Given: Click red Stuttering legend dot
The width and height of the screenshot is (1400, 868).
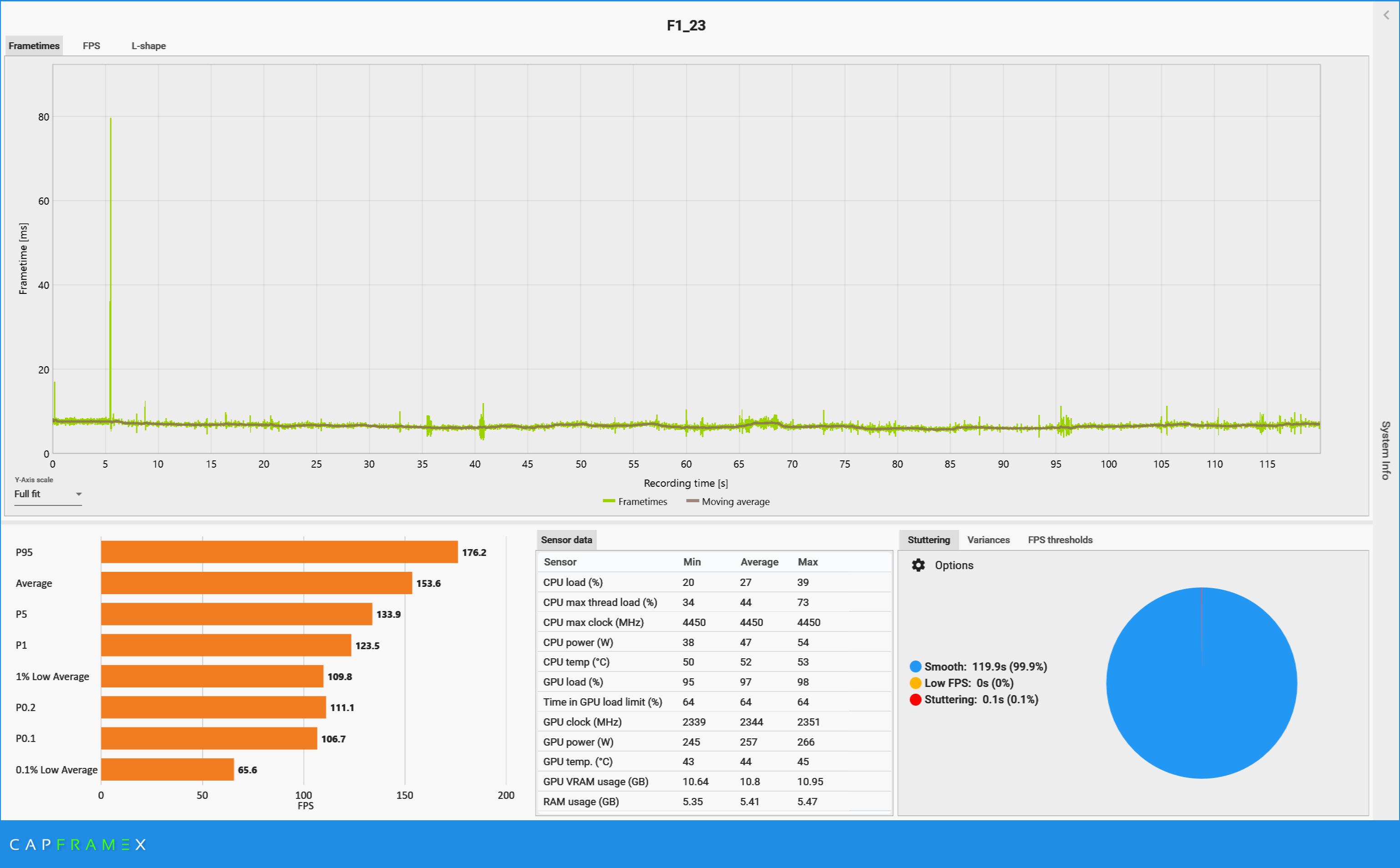Looking at the screenshot, I should click(915, 699).
